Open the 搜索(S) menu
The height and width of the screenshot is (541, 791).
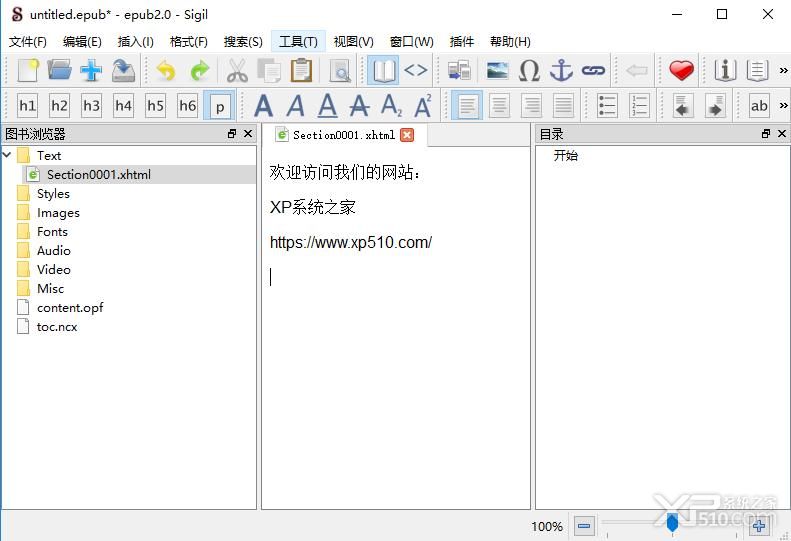point(243,41)
